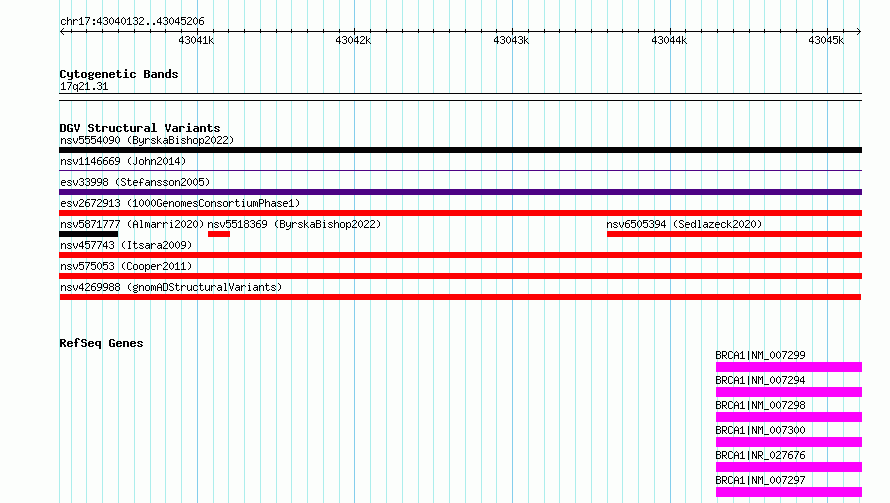This screenshot has width=890, height=503.
Task: Open the DGV Structural Variants track title
Action: click(x=140, y=128)
